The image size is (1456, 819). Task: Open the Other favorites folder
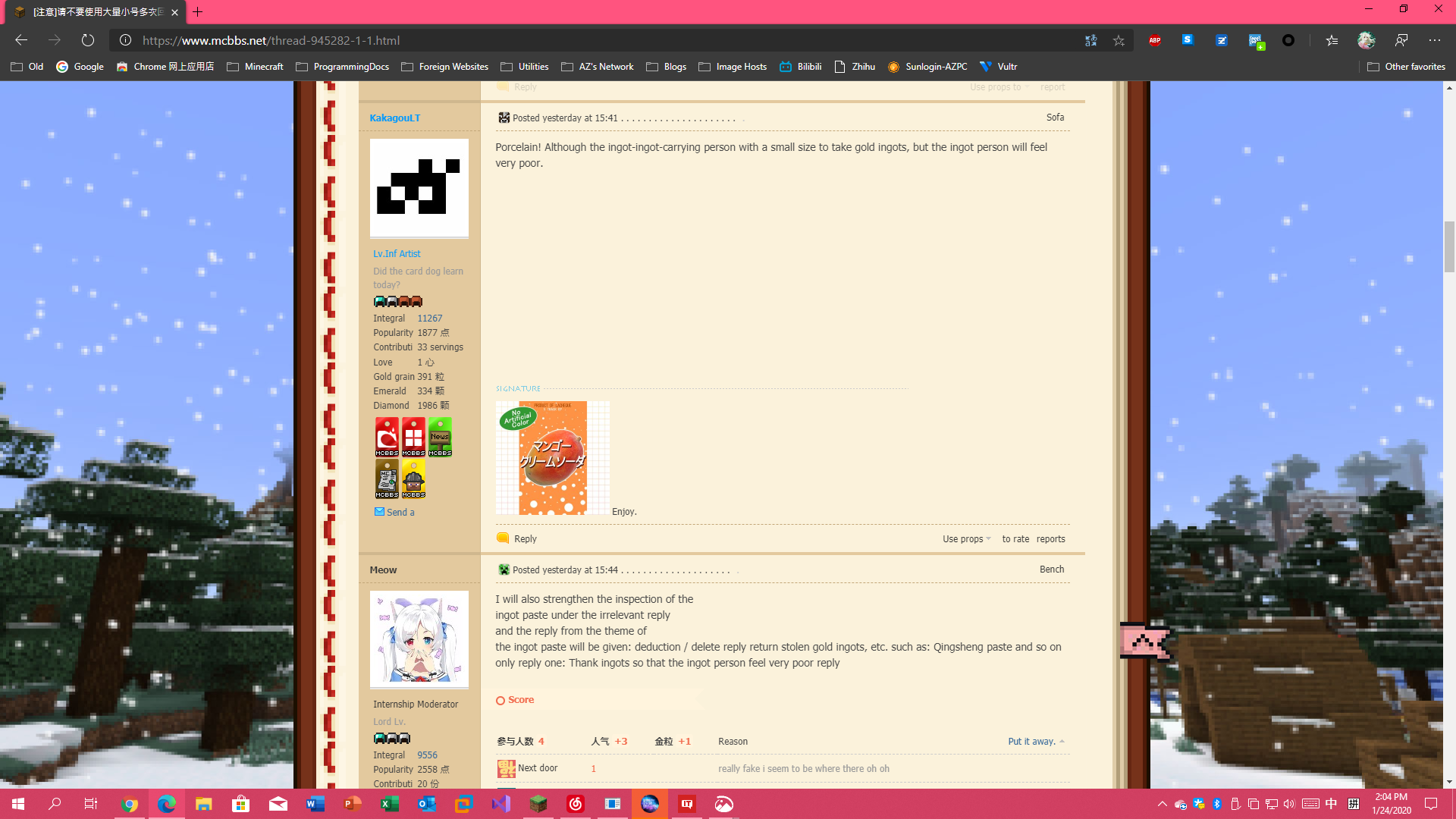tap(1406, 67)
